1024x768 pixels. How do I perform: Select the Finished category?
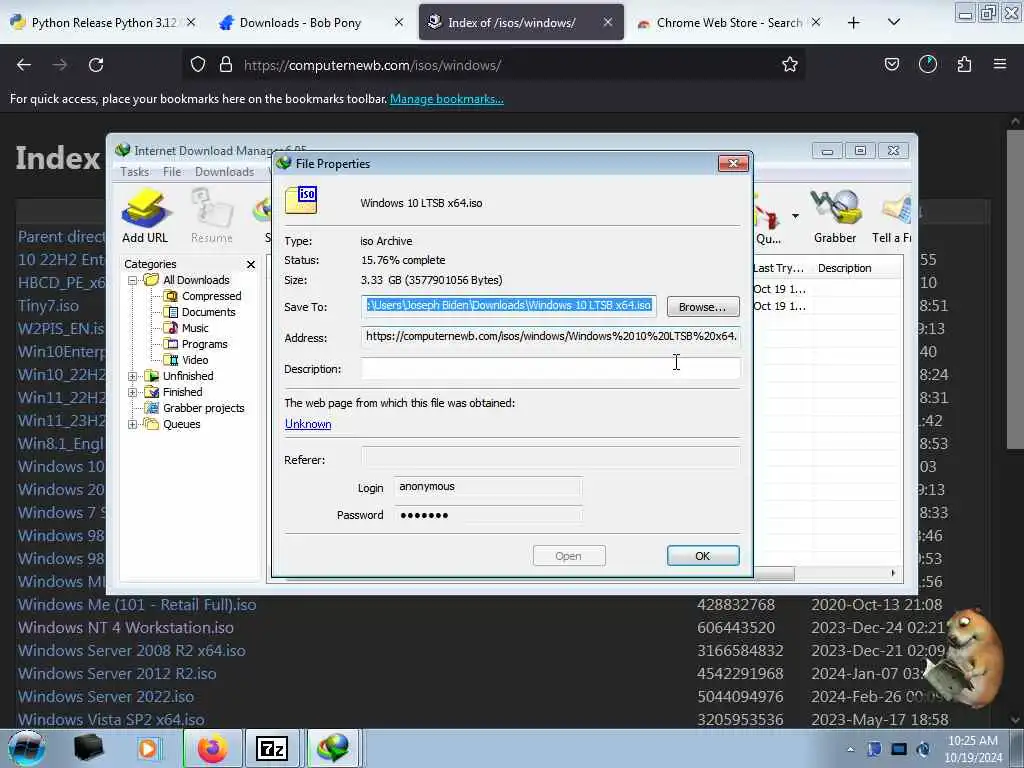coord(182,392)
